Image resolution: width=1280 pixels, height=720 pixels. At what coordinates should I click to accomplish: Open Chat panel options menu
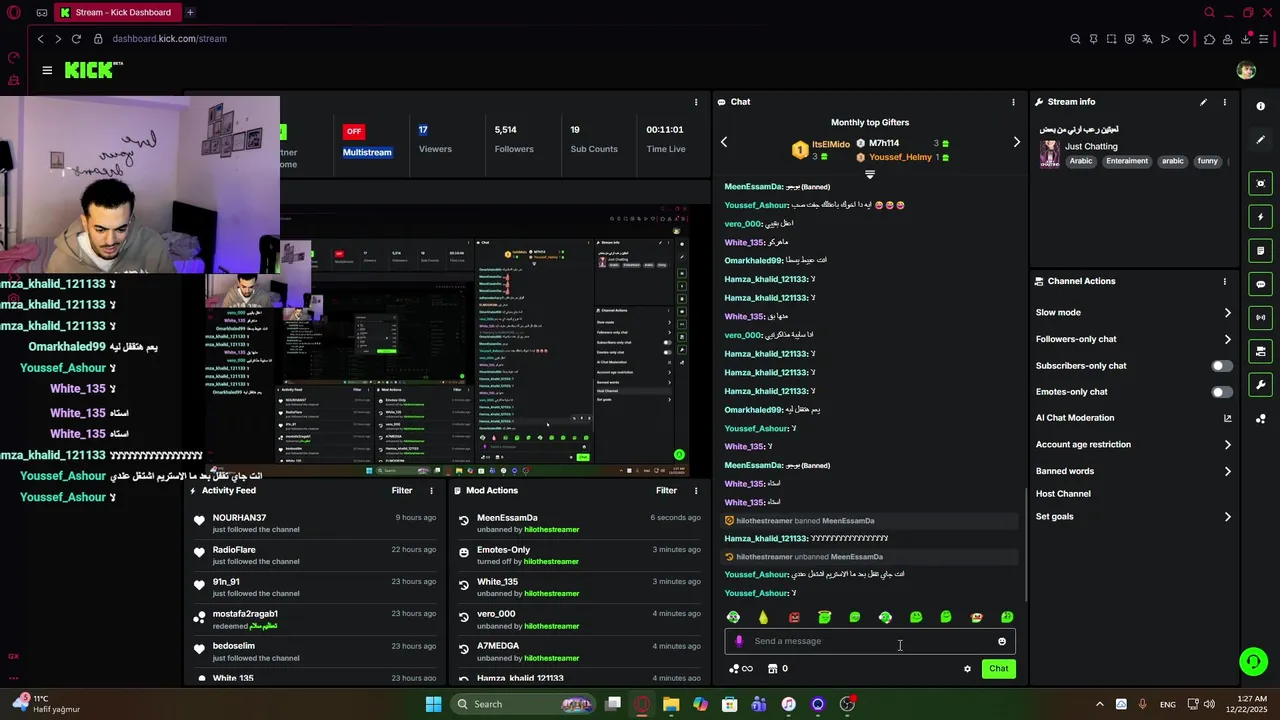(1013, 102)
